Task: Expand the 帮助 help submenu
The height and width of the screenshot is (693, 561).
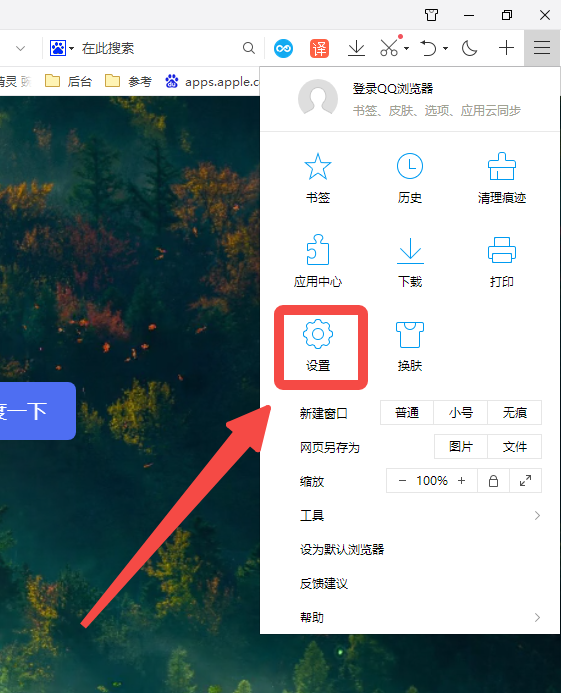Action: point(420,617)
